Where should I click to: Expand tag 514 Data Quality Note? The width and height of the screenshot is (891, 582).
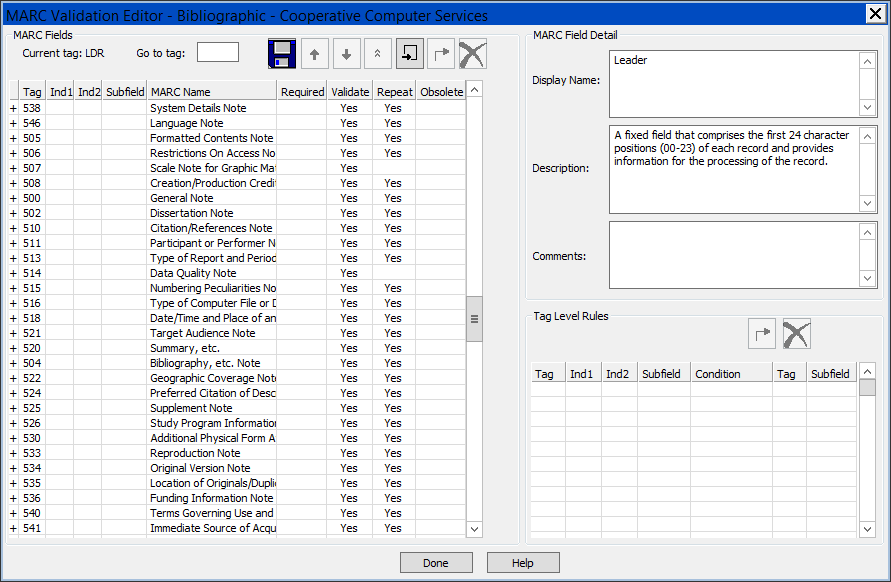tap(13, 273)
